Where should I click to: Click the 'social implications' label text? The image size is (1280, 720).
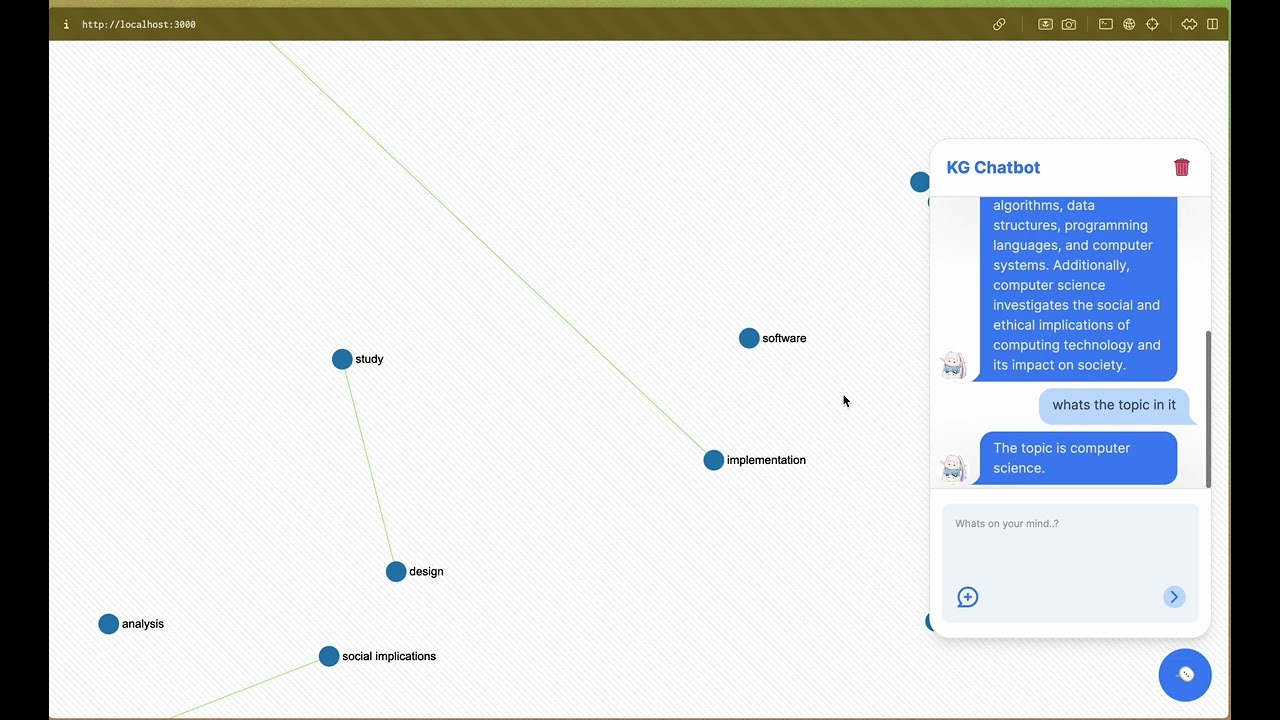(x=389, y=656)
